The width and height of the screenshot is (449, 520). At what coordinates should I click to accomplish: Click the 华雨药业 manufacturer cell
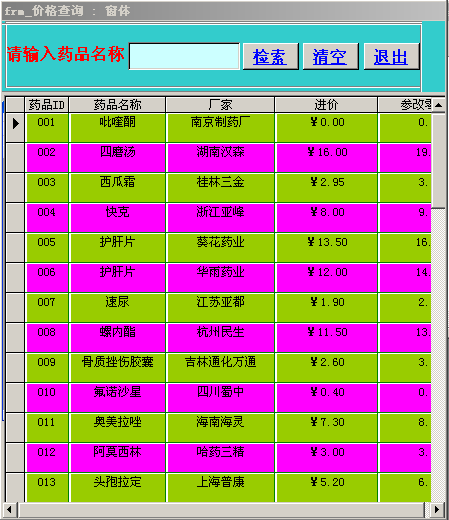[x=221, y=278]
